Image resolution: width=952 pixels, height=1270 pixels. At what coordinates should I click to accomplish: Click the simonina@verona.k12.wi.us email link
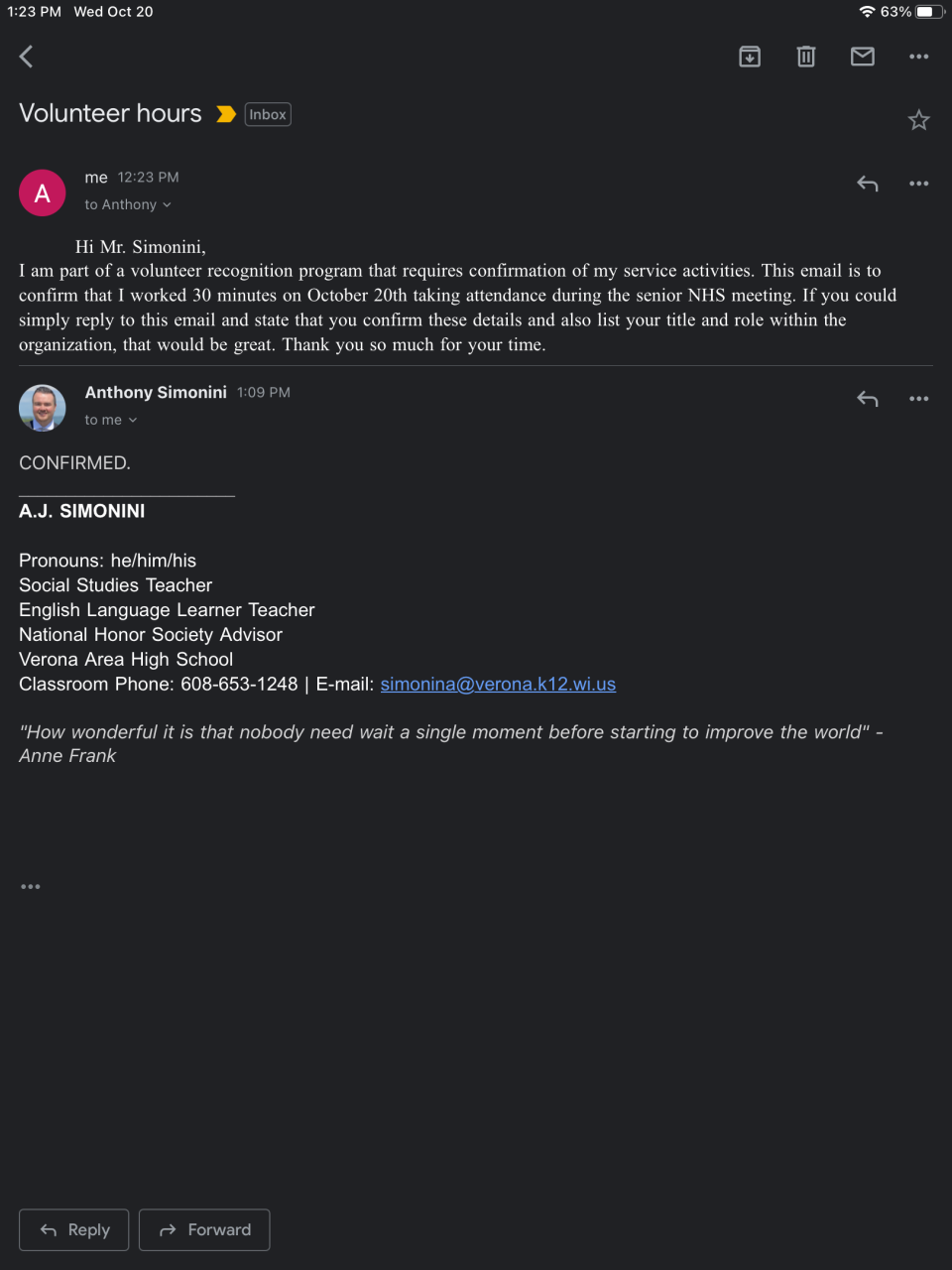(498, 684)
